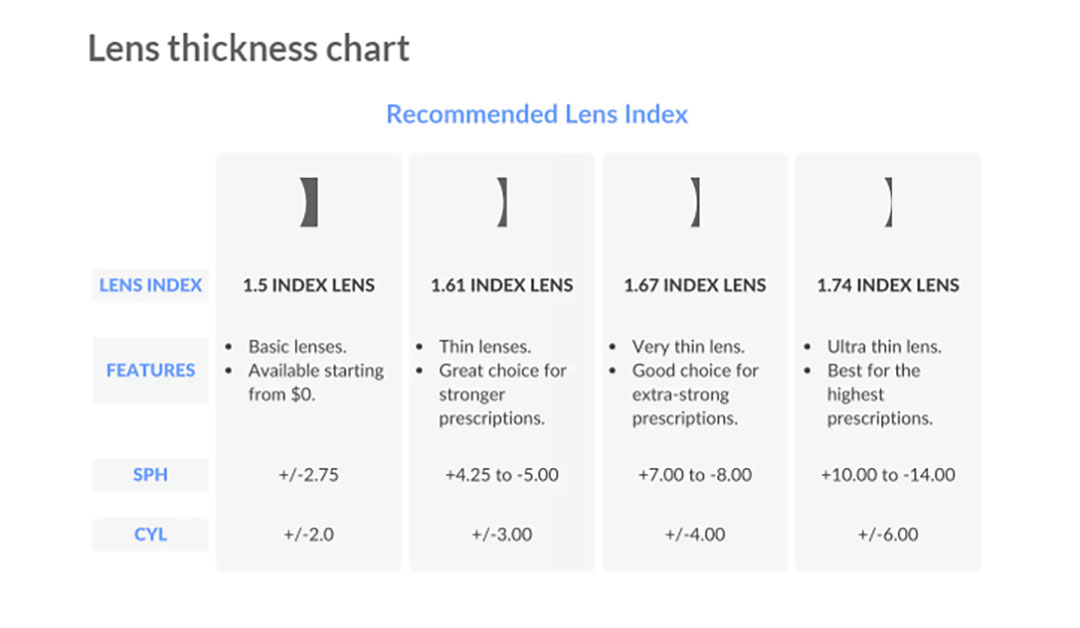Select the FEATURES row label

(x=150, y=370)
